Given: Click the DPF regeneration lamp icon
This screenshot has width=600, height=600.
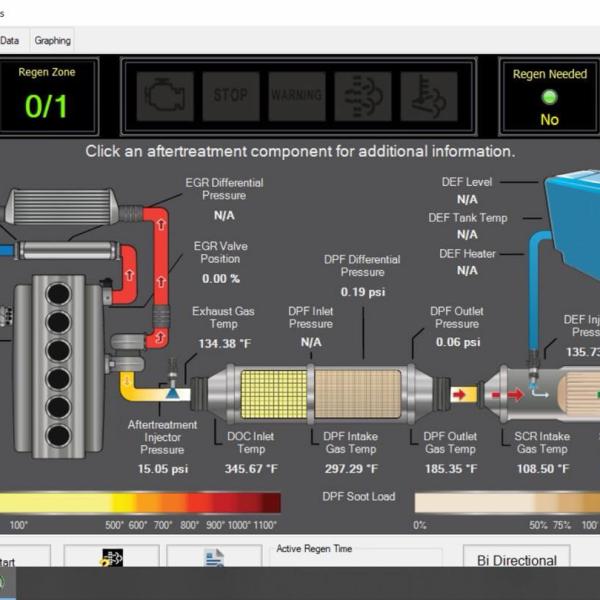Looking at the screenshot, I should (363, 96).
